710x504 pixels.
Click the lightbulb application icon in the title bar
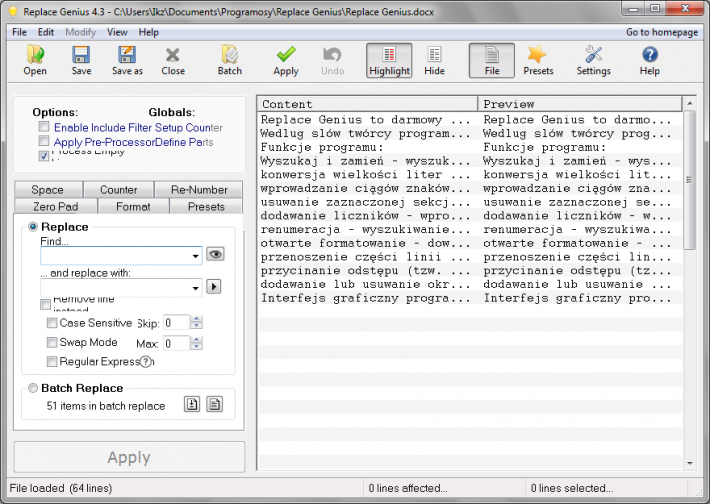pyautogui.click(x=14, y=12)
